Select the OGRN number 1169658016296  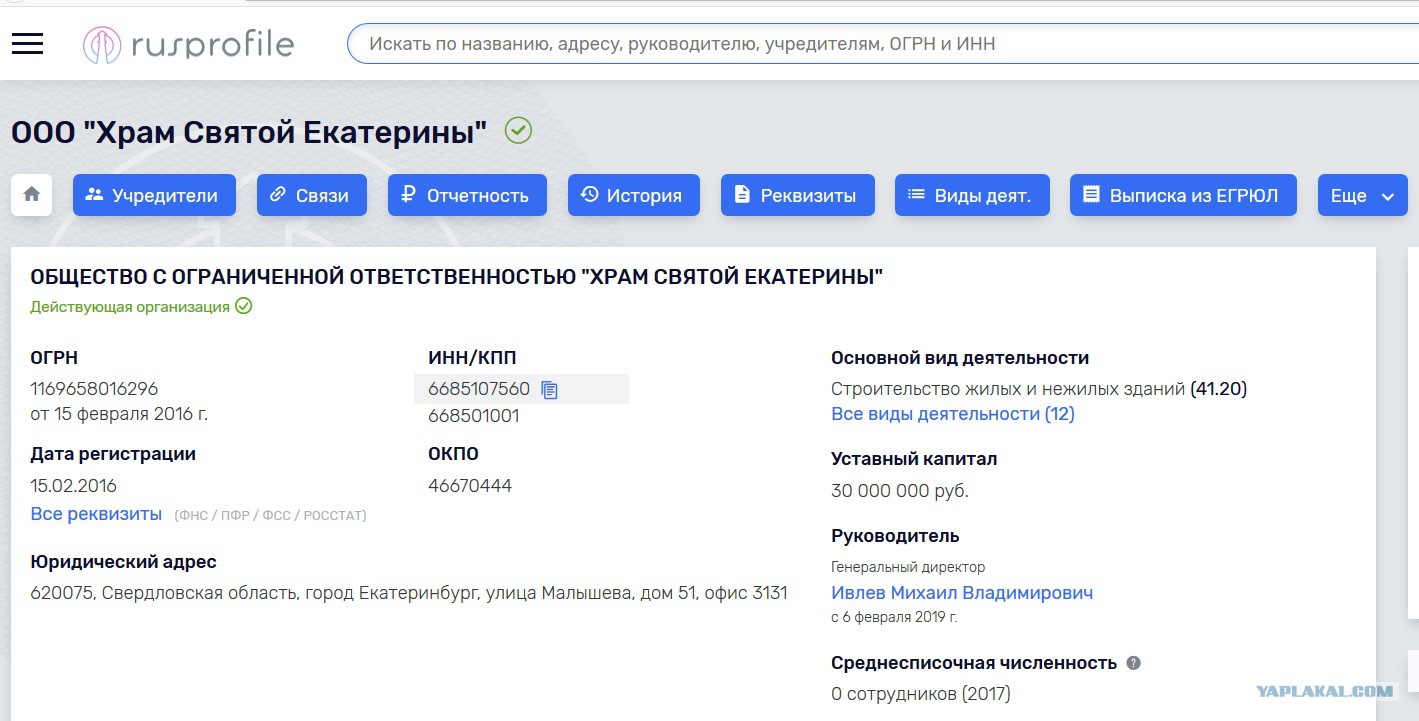[x=94, y=389]
